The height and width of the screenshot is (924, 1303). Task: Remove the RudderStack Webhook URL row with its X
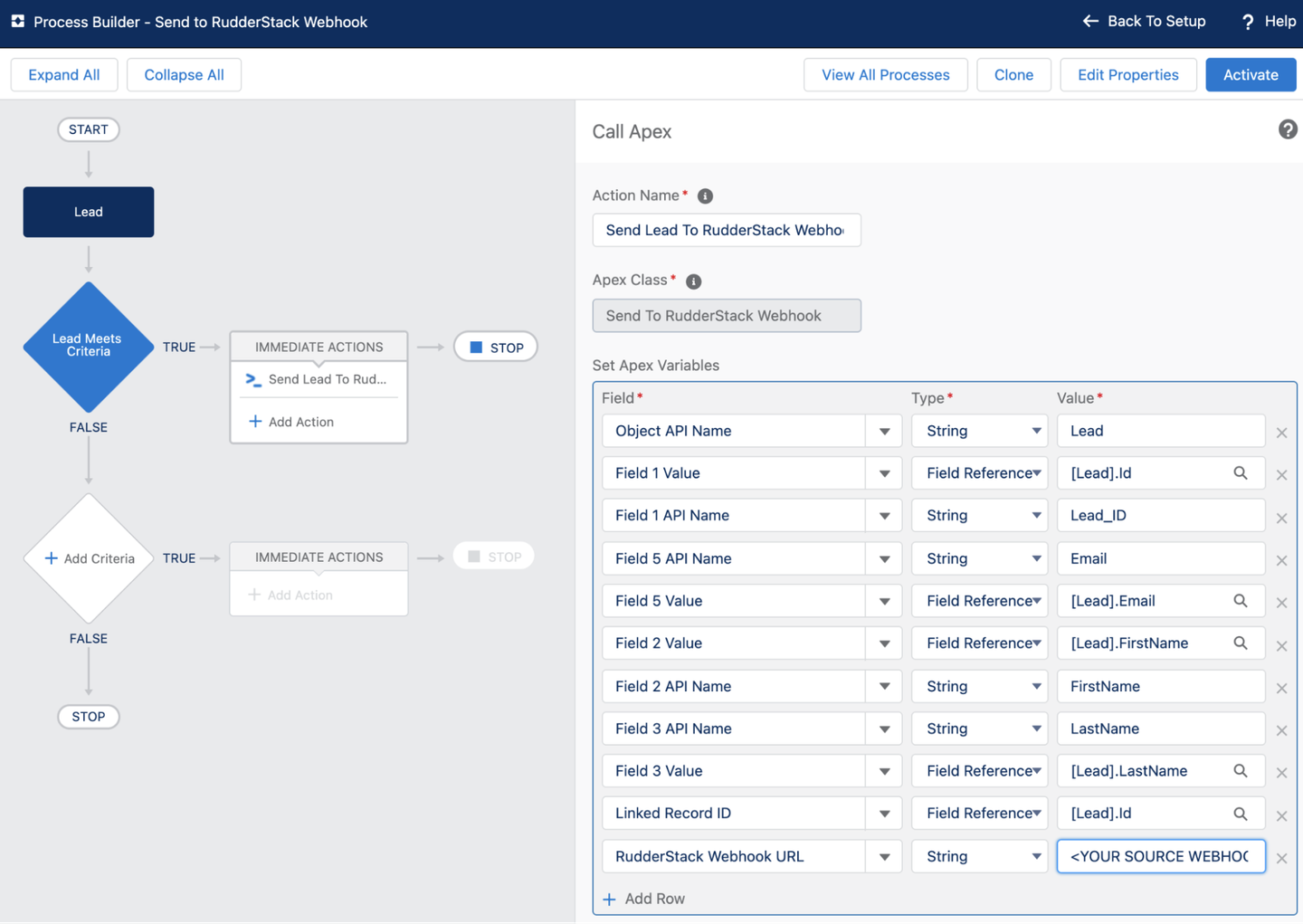pyautogui.click(x=1281, y=857)
